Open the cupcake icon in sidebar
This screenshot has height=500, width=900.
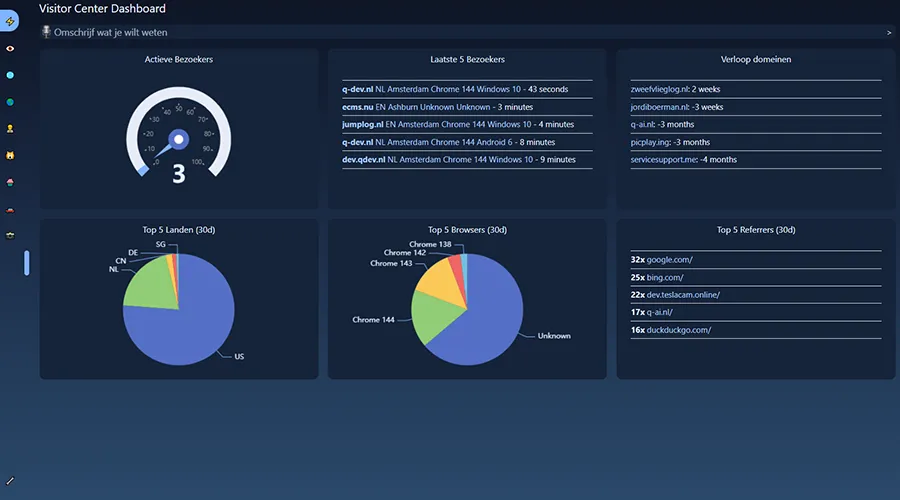click(x=10, y=183)
